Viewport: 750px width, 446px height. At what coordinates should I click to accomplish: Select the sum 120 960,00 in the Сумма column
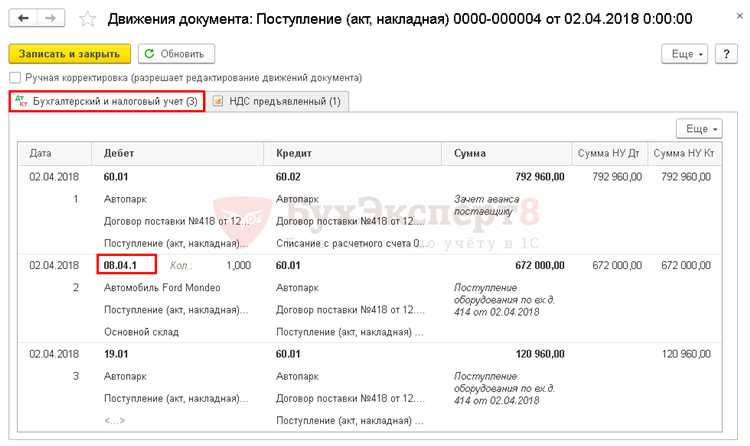point(540,354)
